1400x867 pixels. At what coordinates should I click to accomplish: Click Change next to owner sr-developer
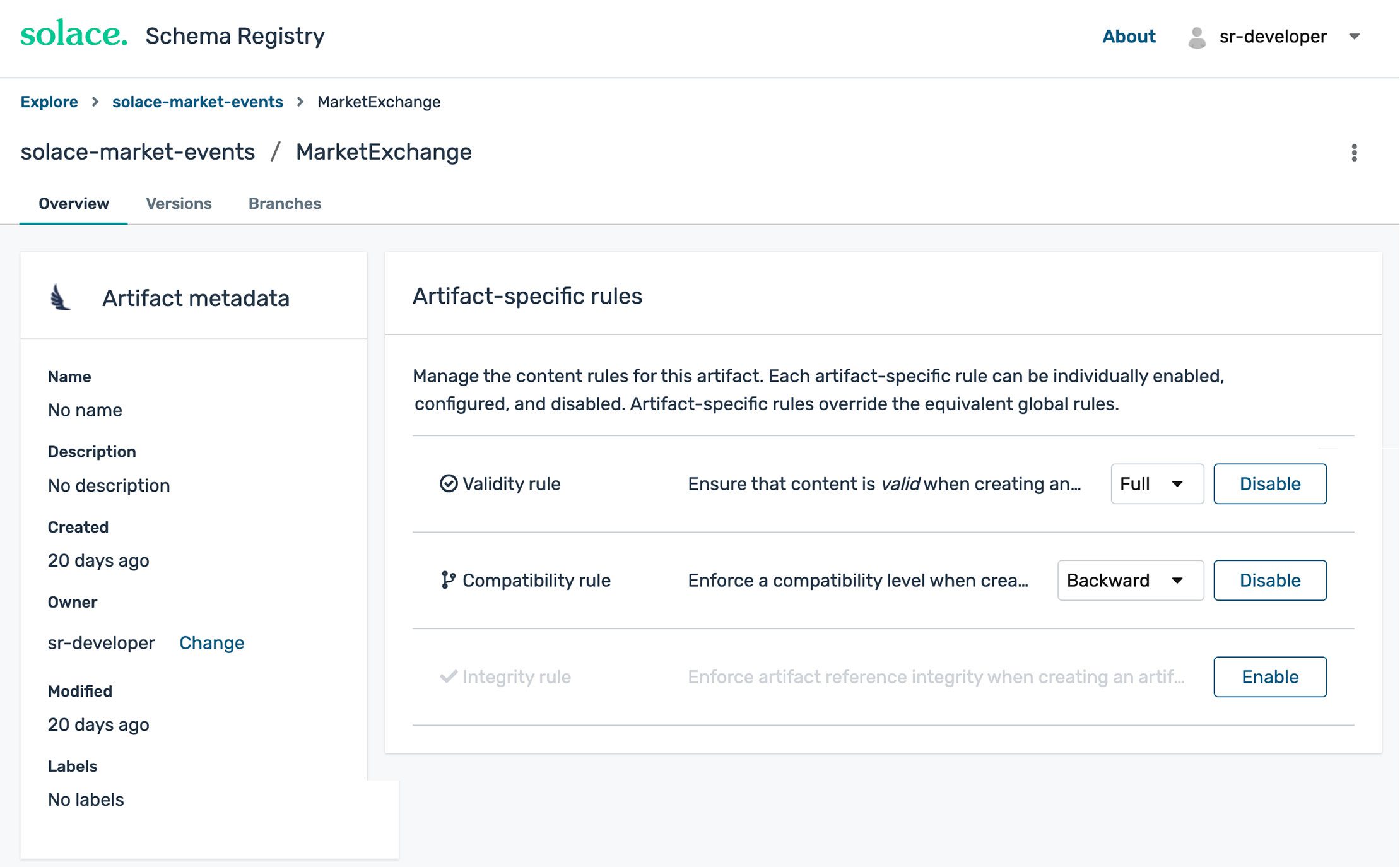(211, 643)
